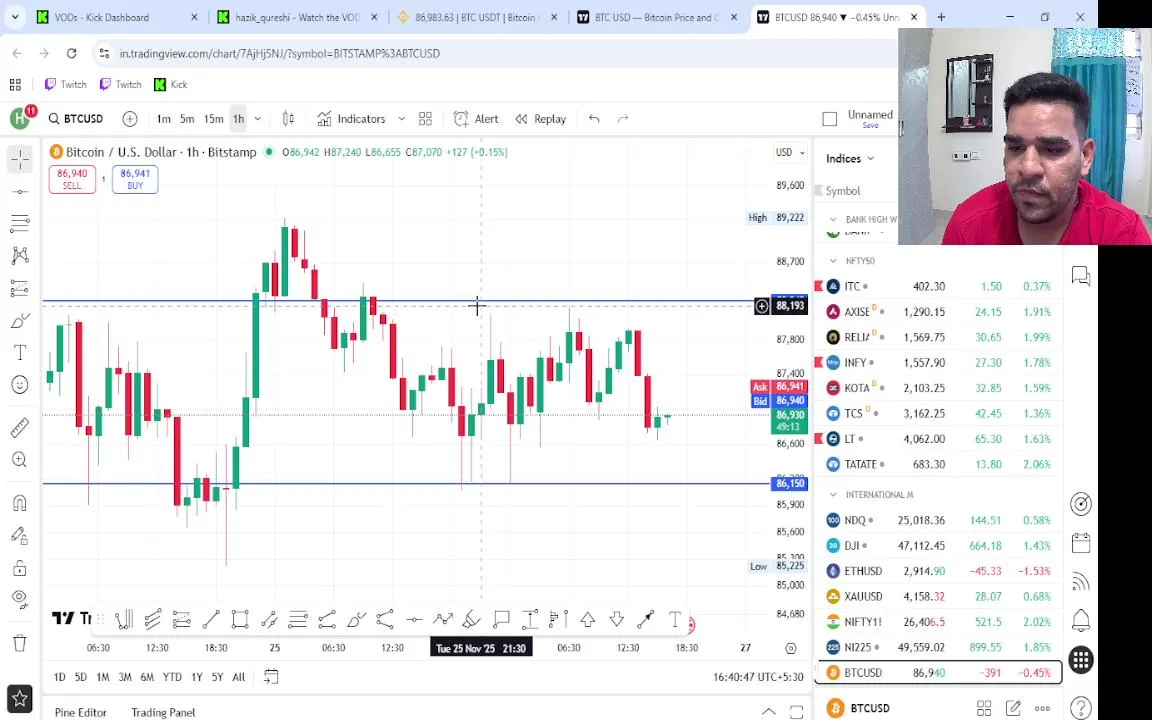The width and height of the screenshot is (1152, 720).
Task: Select the ruler measure tool
Action: [x=20, y=428]
